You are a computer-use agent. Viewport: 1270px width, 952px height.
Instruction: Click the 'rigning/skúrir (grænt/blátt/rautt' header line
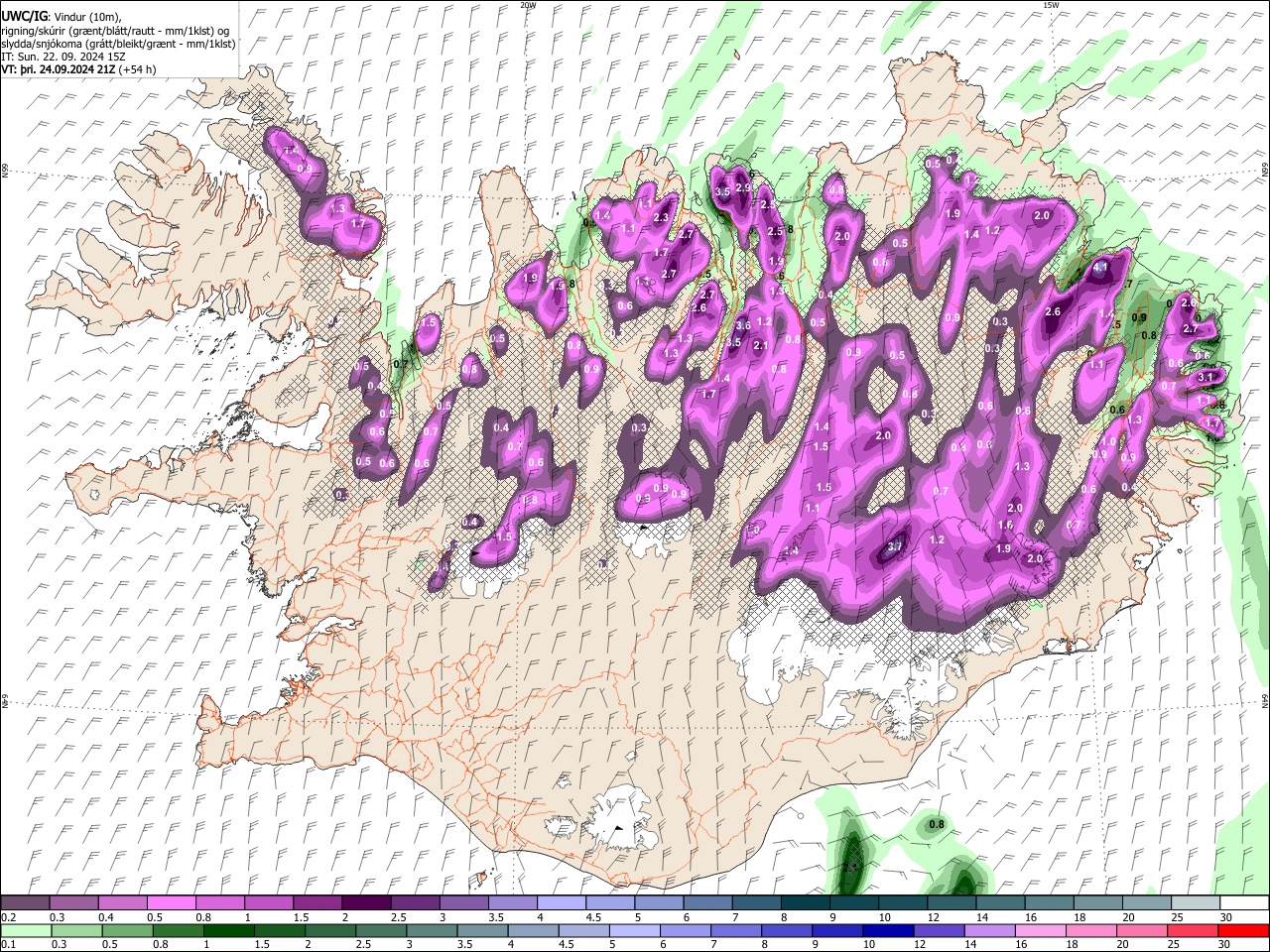click(116, 31)
